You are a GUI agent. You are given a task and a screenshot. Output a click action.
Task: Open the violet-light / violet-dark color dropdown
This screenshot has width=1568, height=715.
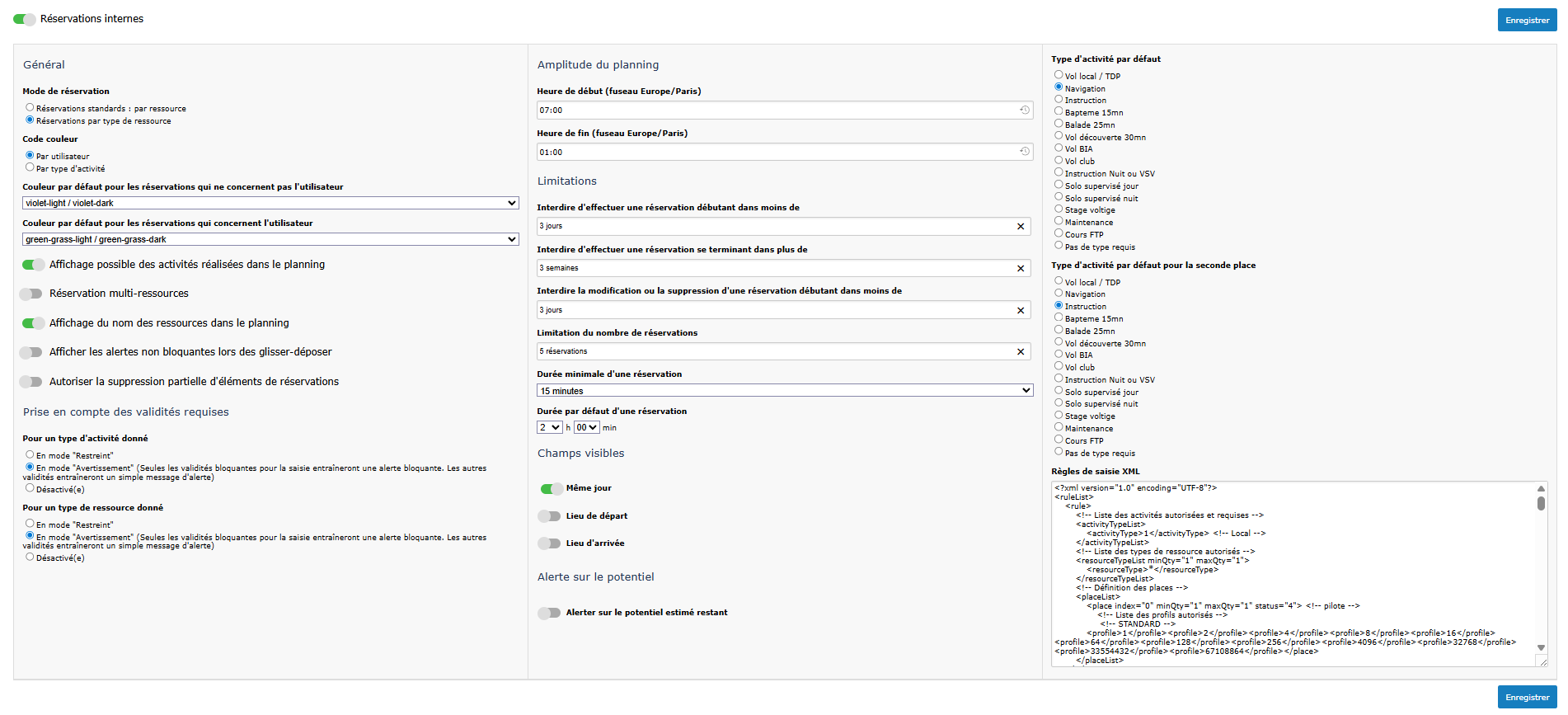pos(270,203)
